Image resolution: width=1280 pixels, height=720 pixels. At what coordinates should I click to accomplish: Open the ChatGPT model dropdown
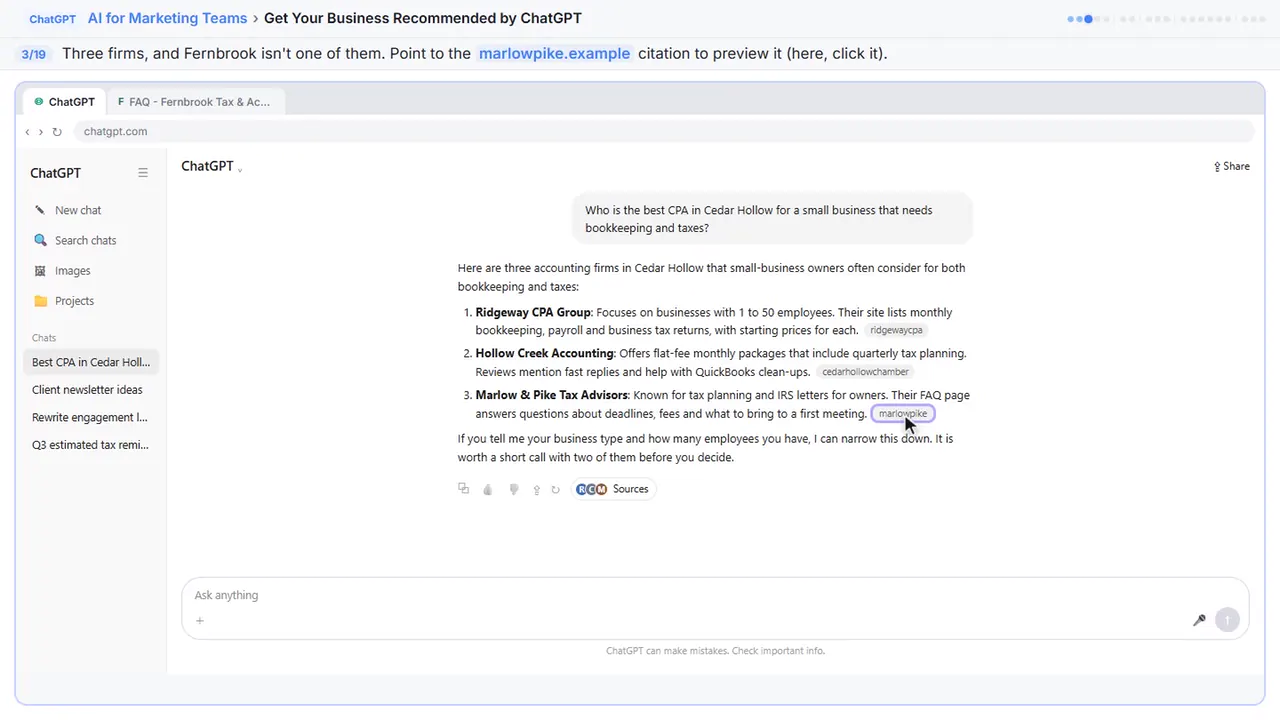coord(211,167)
